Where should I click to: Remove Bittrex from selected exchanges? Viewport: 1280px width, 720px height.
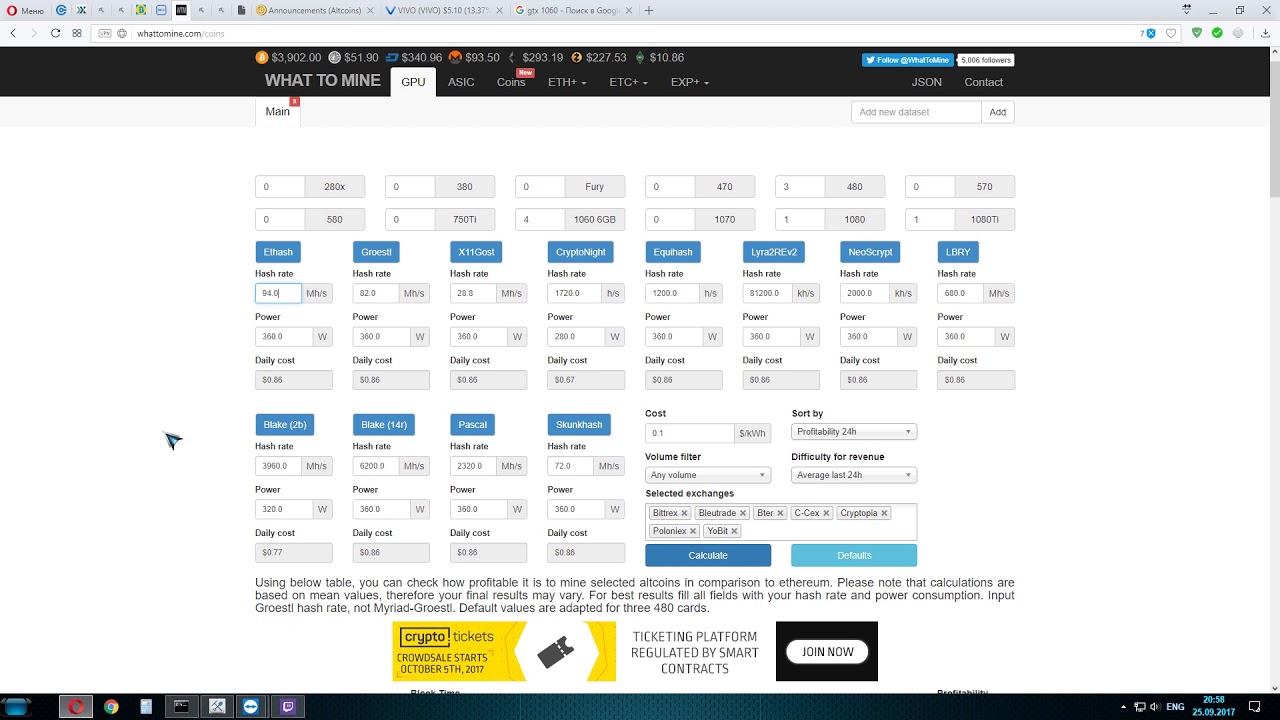coord(684,513)
